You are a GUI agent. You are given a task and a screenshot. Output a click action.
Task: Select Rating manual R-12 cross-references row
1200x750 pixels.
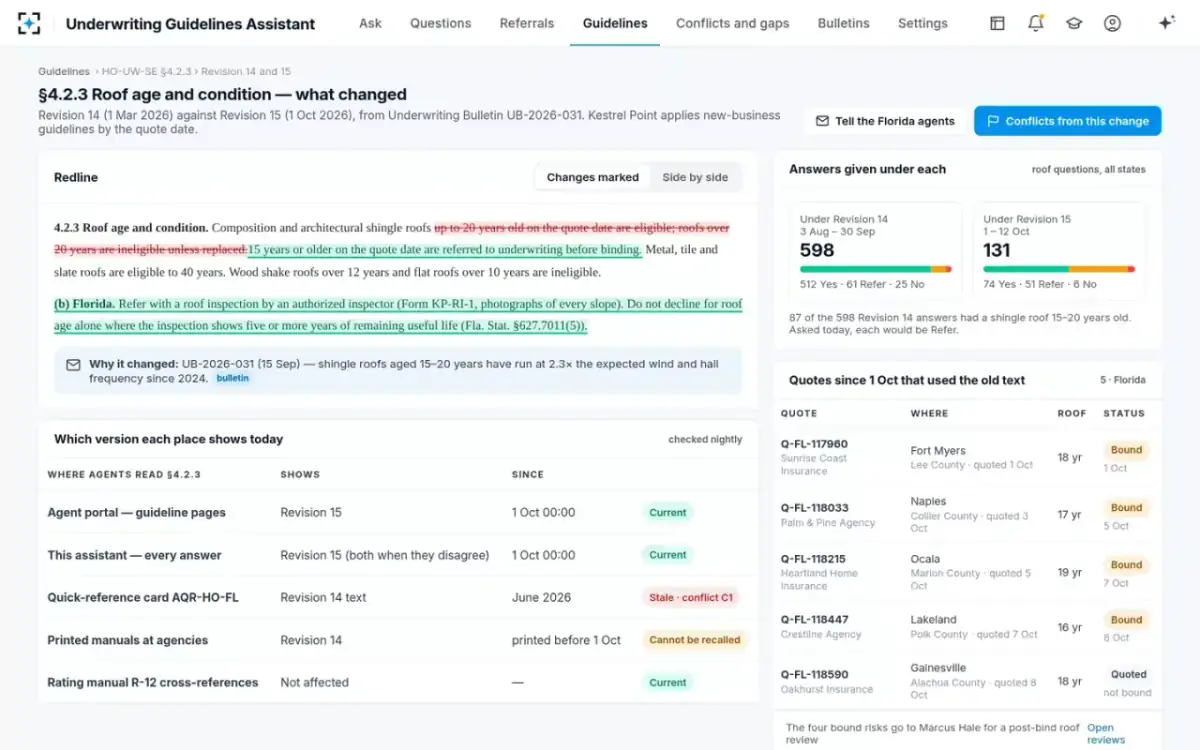[x=398, y=682]
